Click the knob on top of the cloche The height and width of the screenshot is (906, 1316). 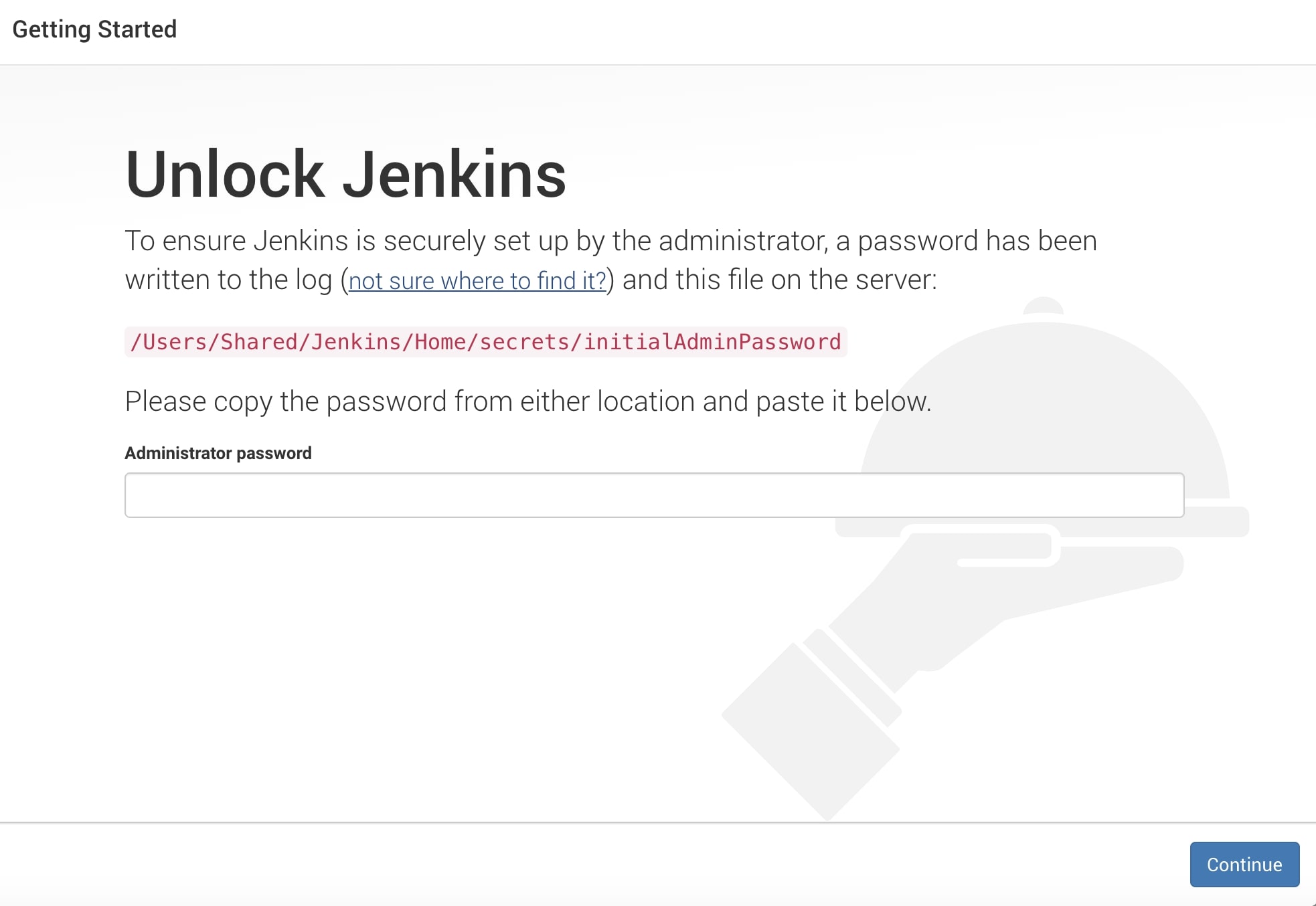[x=1043, y=306]
